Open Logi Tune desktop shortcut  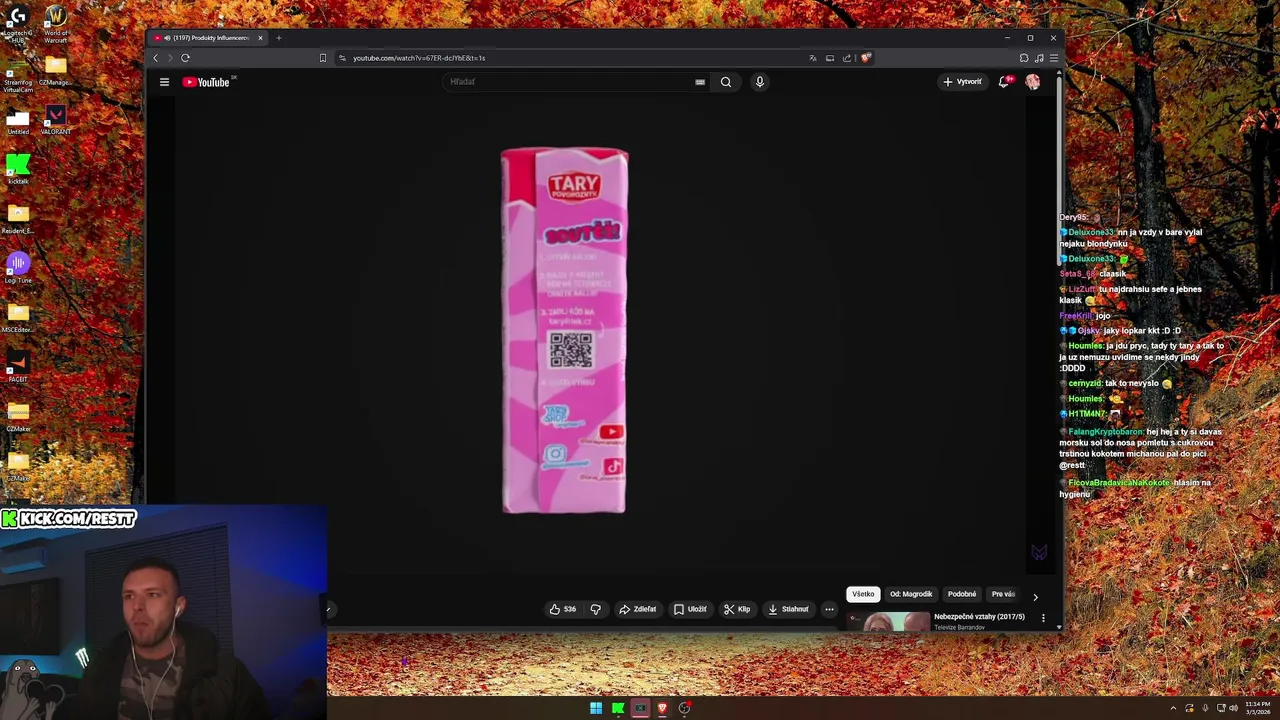tap(18, 268)
